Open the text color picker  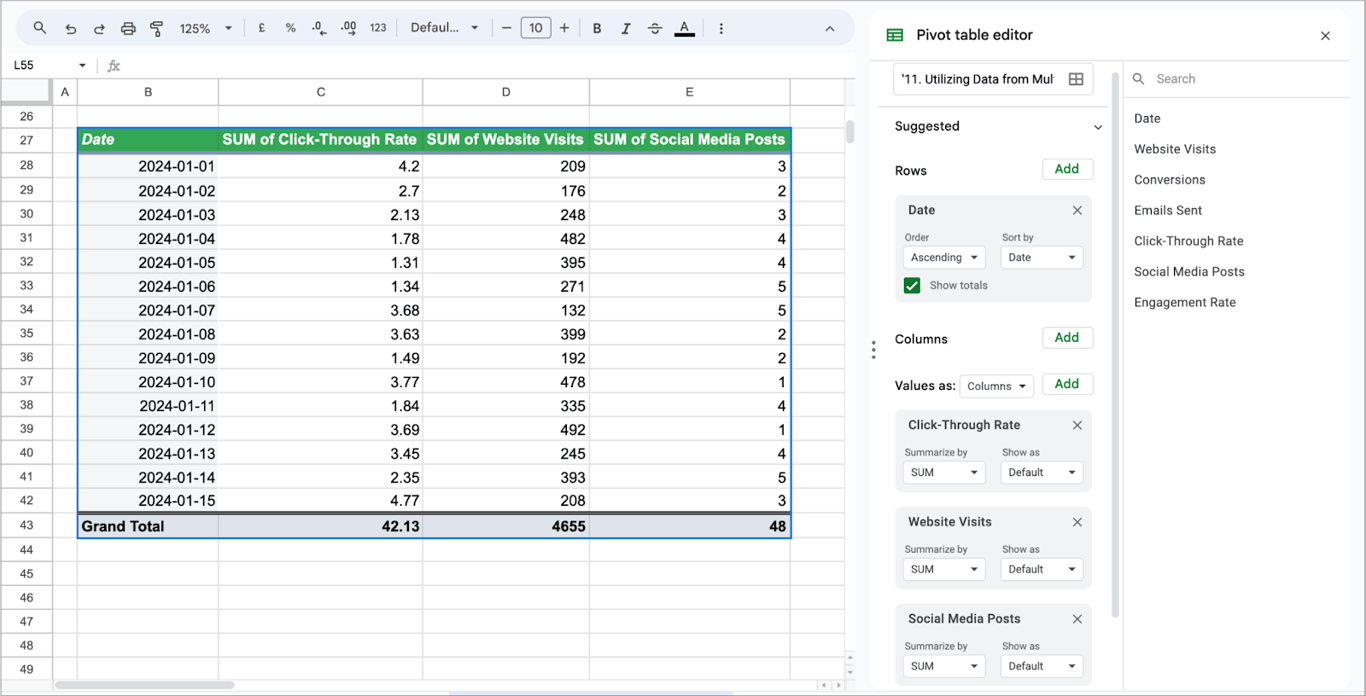tap(684, 28)
